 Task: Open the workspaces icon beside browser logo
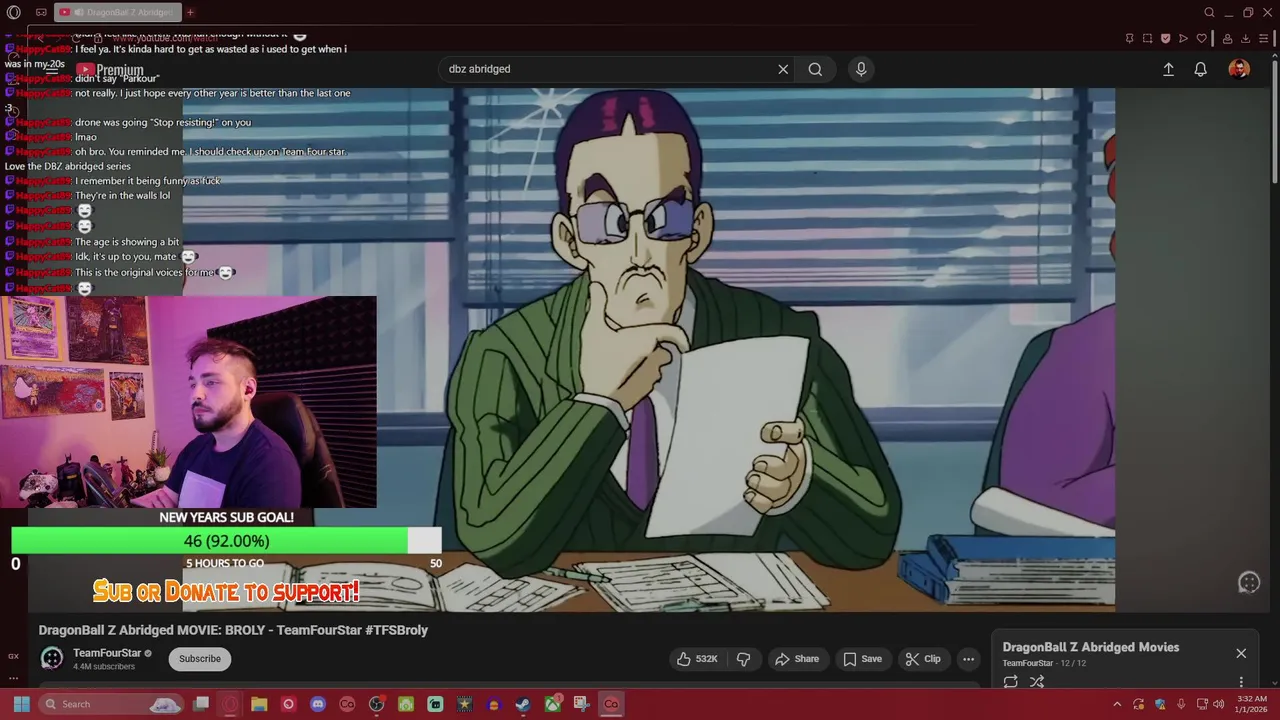(41, 12)
